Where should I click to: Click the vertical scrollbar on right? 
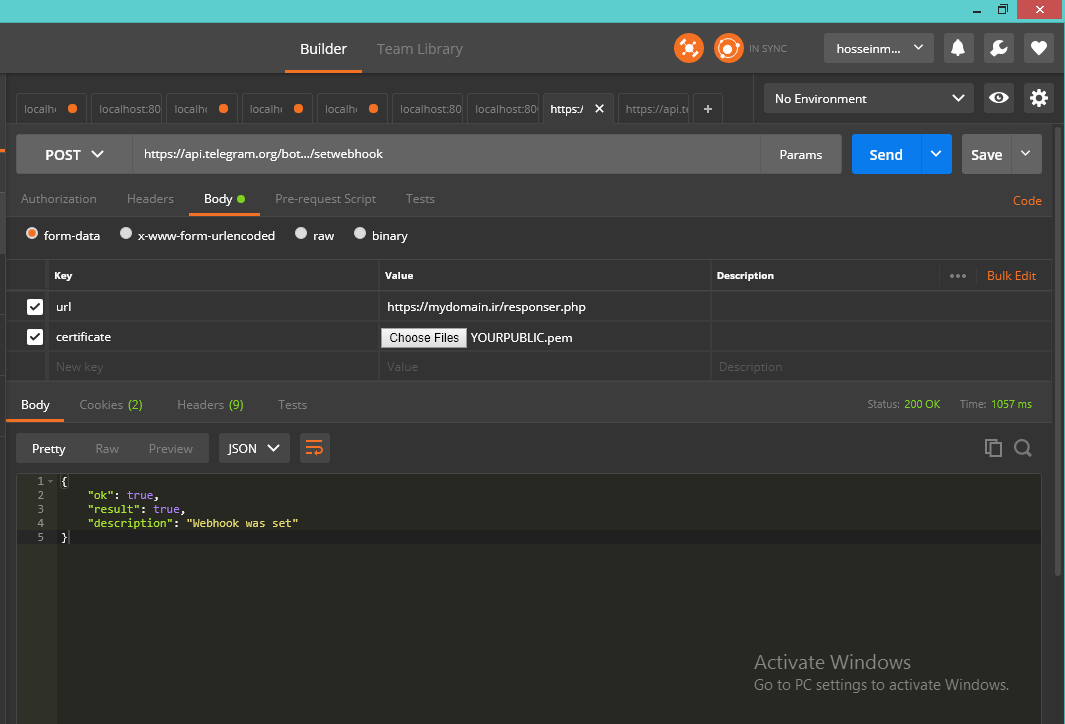tap(1058, 353)
